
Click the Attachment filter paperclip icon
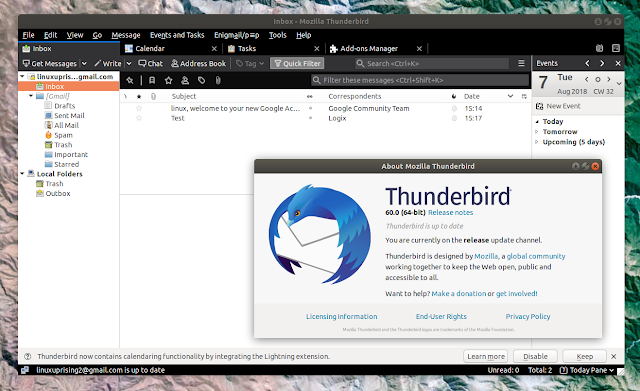tap(218, 80)
